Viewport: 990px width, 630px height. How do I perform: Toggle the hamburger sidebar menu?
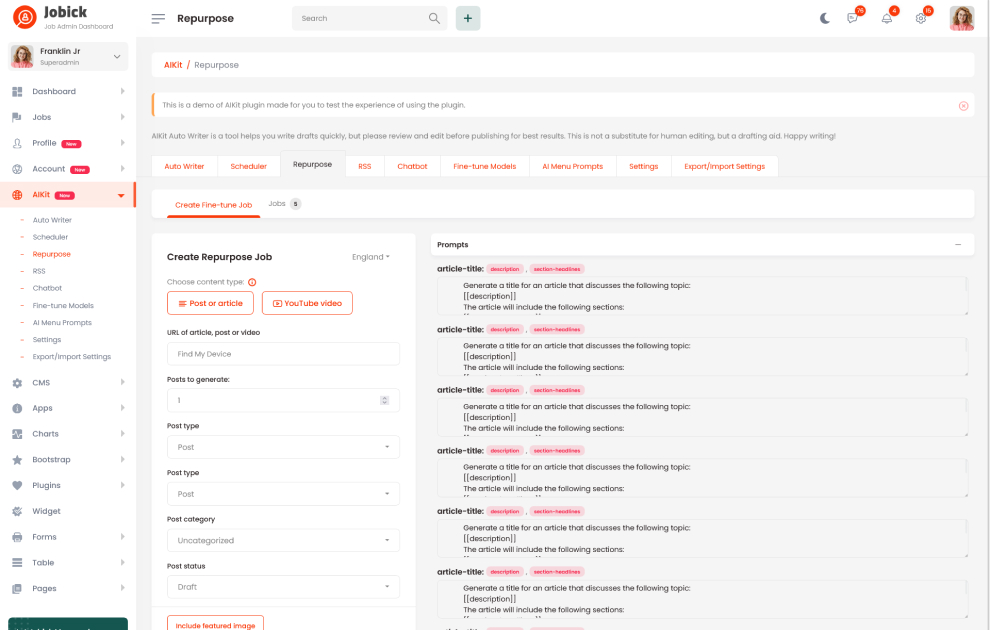coord(158,18)
